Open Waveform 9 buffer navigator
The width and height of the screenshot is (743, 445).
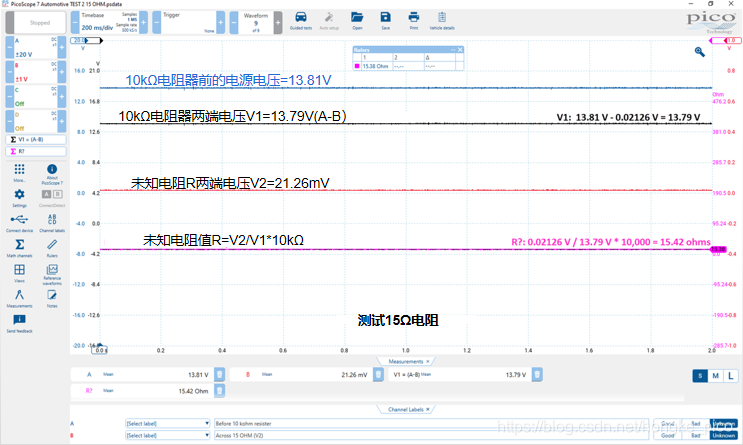[256, 22]
